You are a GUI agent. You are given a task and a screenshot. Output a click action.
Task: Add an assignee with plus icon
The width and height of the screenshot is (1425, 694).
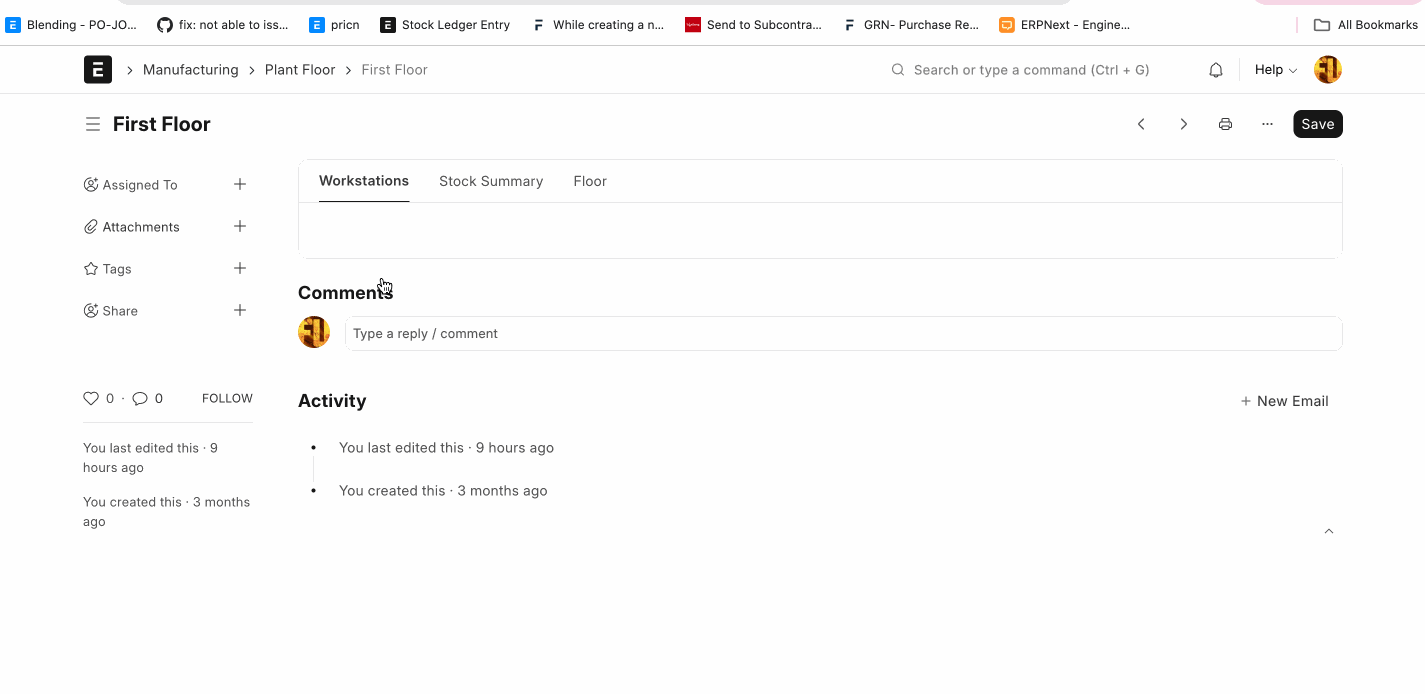[240, 184]
